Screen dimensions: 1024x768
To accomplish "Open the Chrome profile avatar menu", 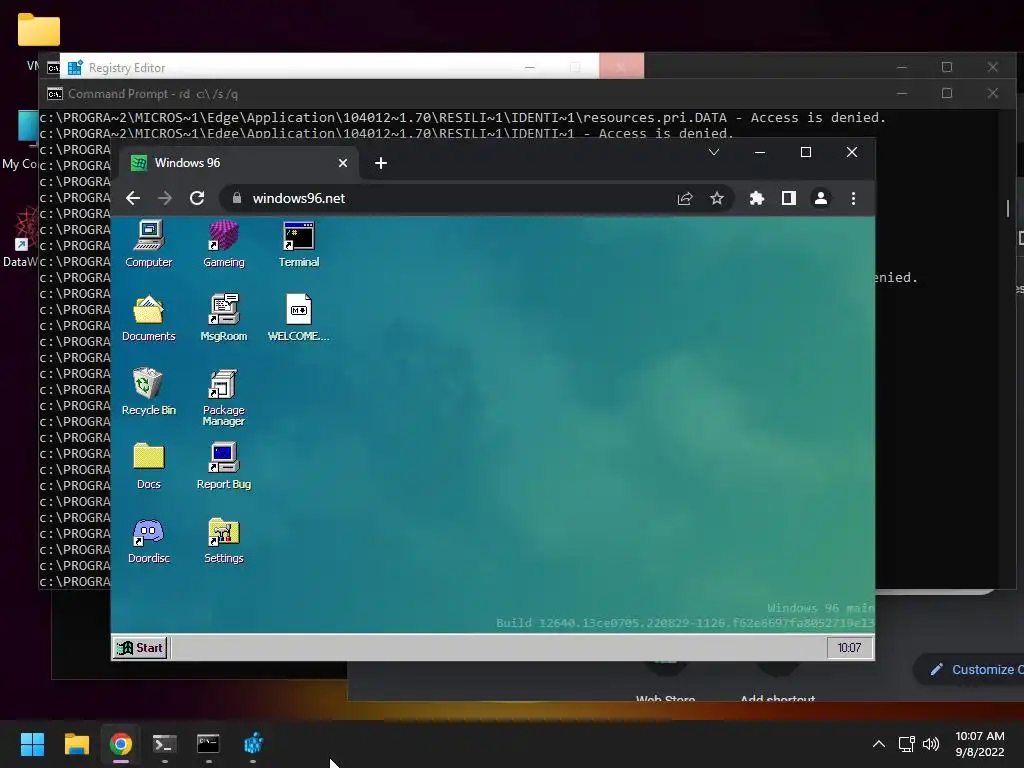I will click(821, 199).
